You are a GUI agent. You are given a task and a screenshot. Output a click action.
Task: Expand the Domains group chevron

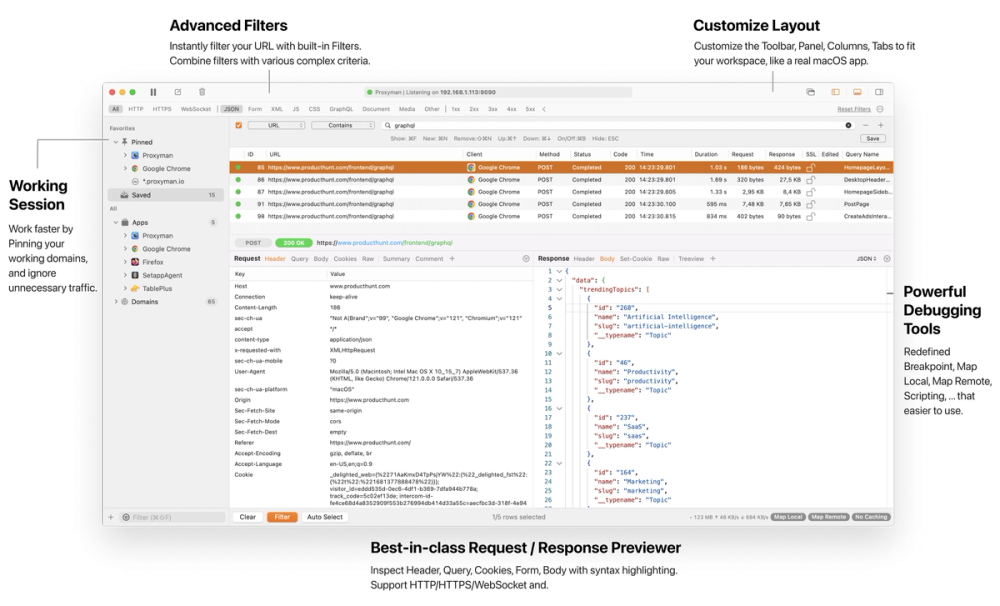(x=115, y=302)
